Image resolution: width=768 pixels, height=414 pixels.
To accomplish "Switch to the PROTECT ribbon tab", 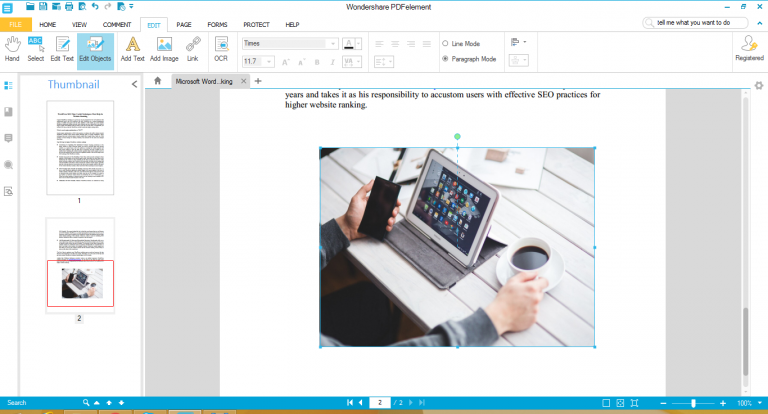I will pyautogui.click(x=256, y=24).
